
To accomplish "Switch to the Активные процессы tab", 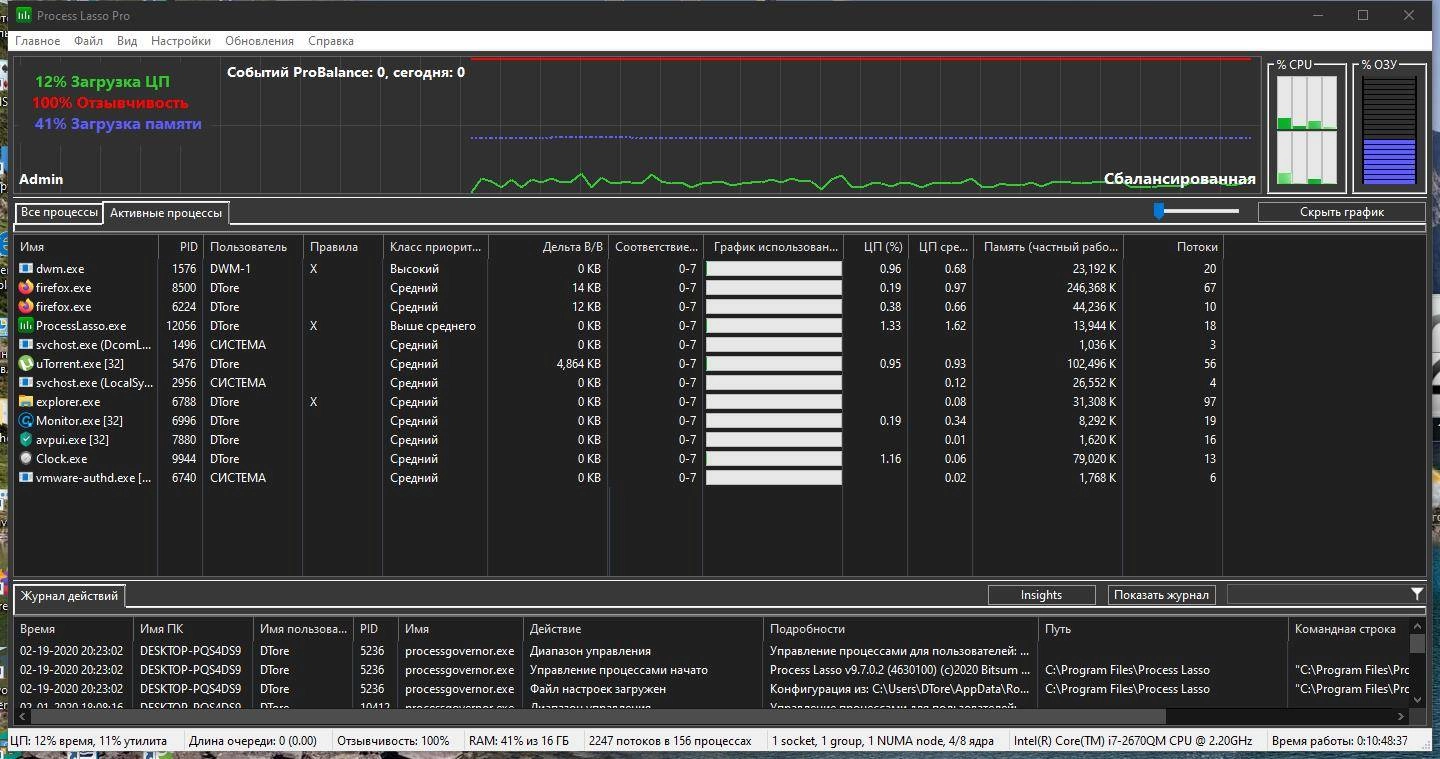I will click(x=166, y=213).
